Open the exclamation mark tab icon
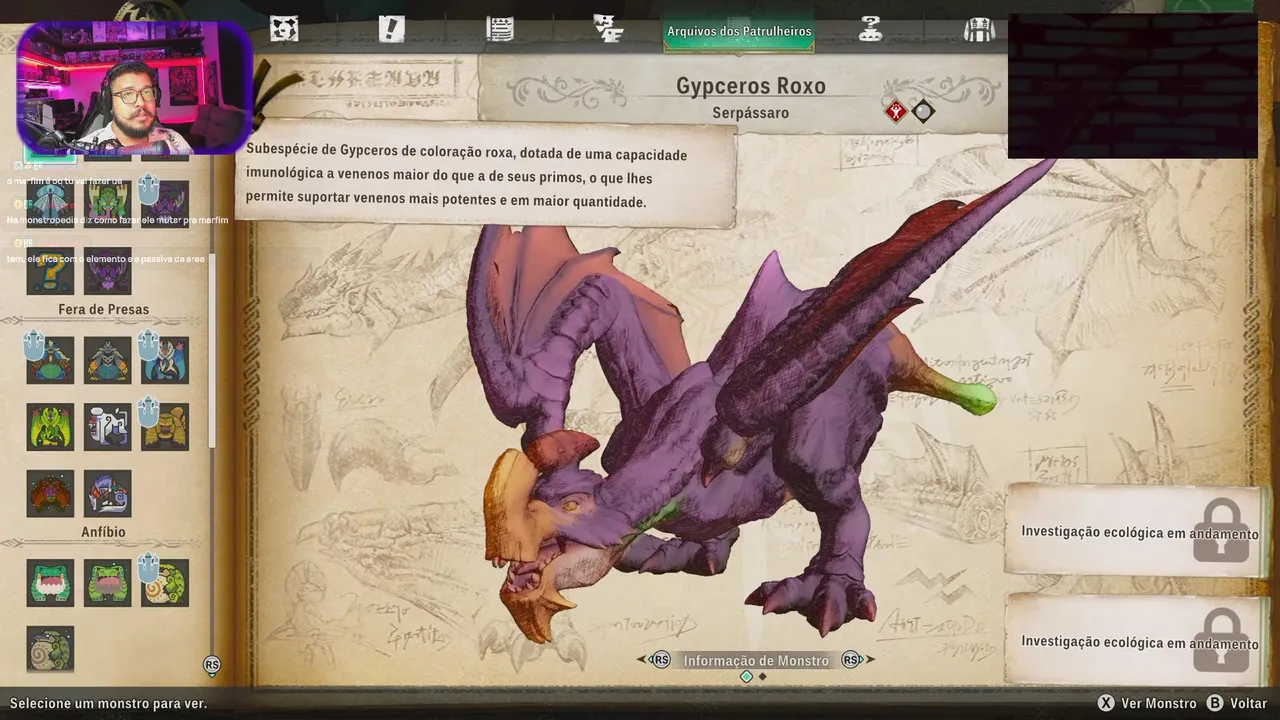This screenshot has height=720, width=1280. pyautogui.click(x=392, y=29)
